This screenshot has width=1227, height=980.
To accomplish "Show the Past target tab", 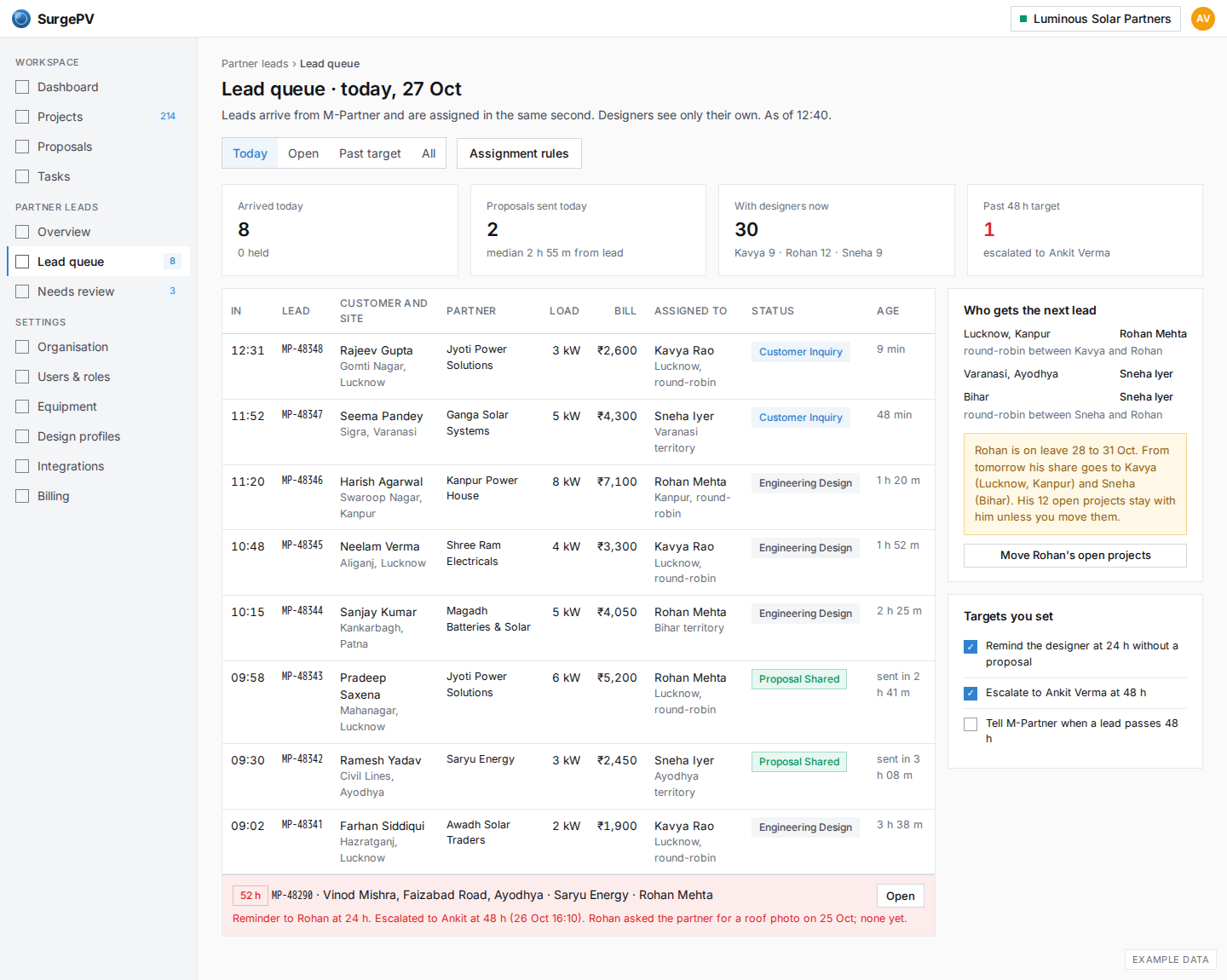I will 370,153.
